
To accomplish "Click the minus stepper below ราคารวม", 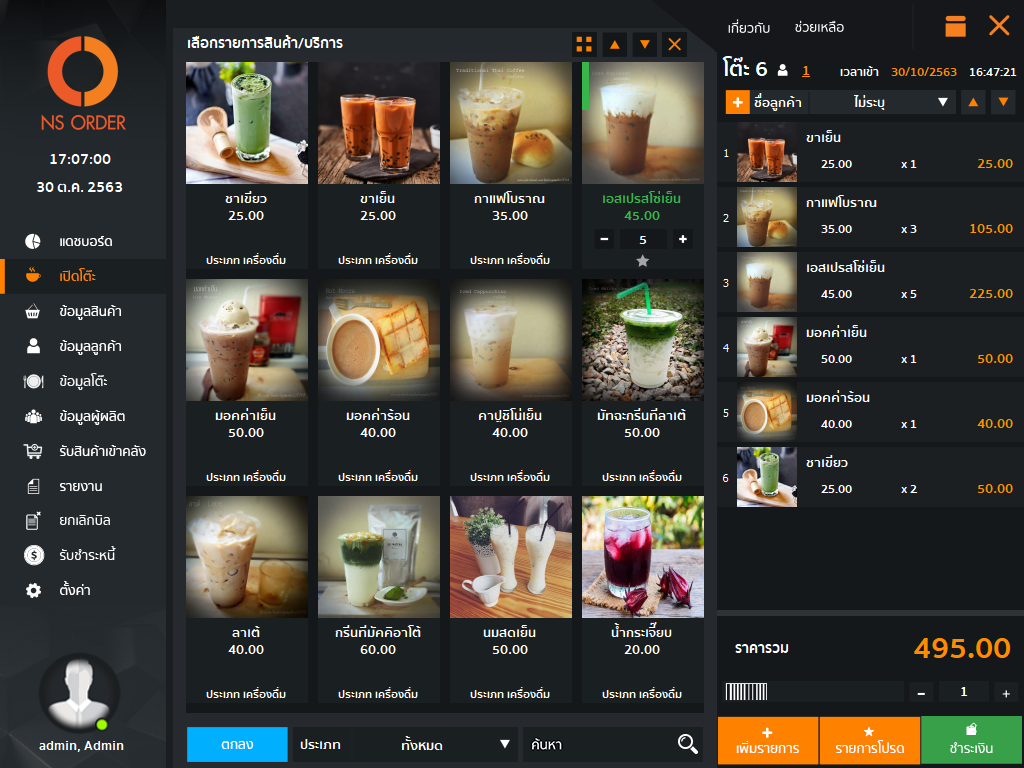I will (x=921, y=693).
